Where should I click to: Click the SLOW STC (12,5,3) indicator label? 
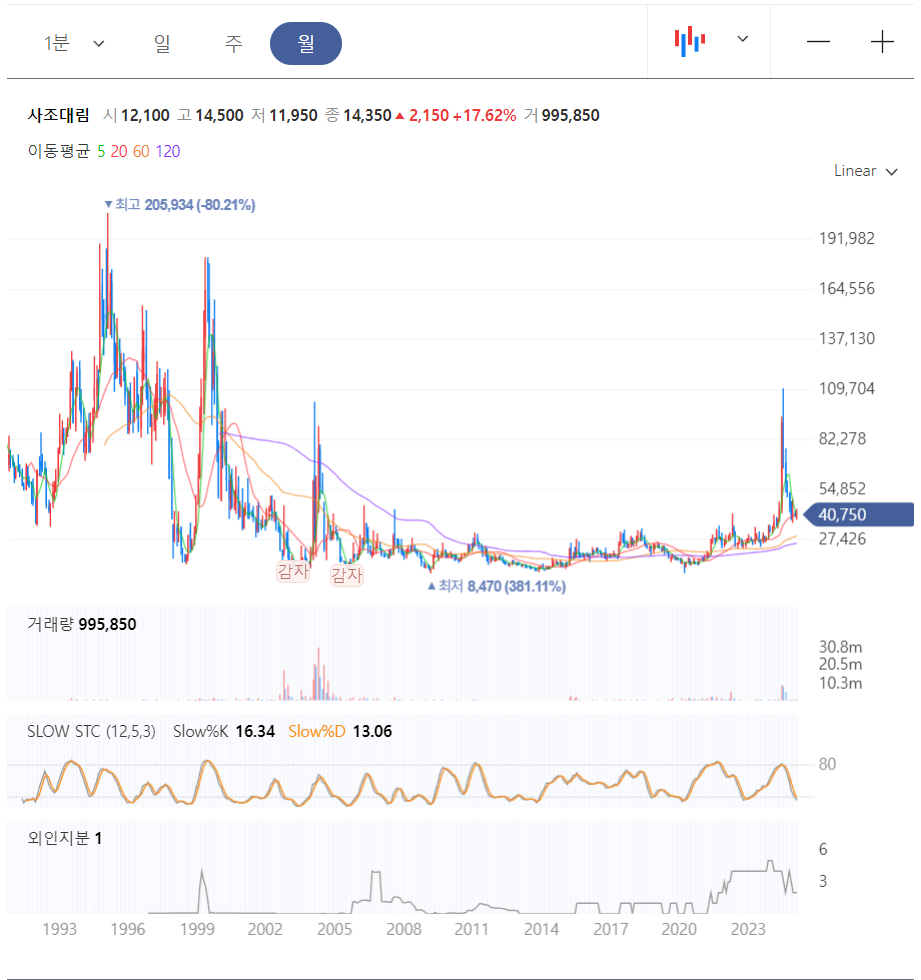pyautogui.click(x=91, y=731)
